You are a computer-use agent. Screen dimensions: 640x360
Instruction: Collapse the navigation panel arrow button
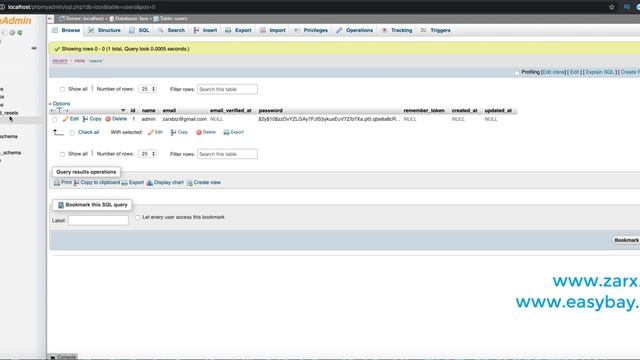tap(50, 19)
